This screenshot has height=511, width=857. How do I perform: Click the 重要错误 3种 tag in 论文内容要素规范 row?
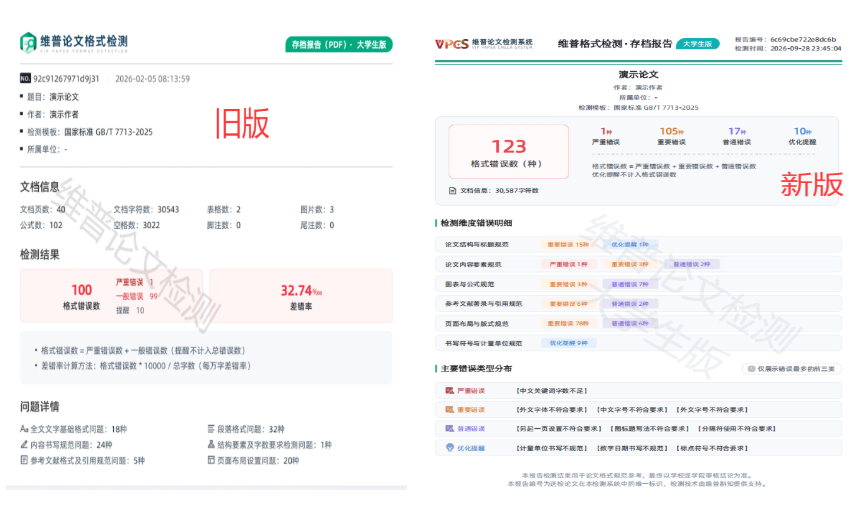tap(630, 264)
